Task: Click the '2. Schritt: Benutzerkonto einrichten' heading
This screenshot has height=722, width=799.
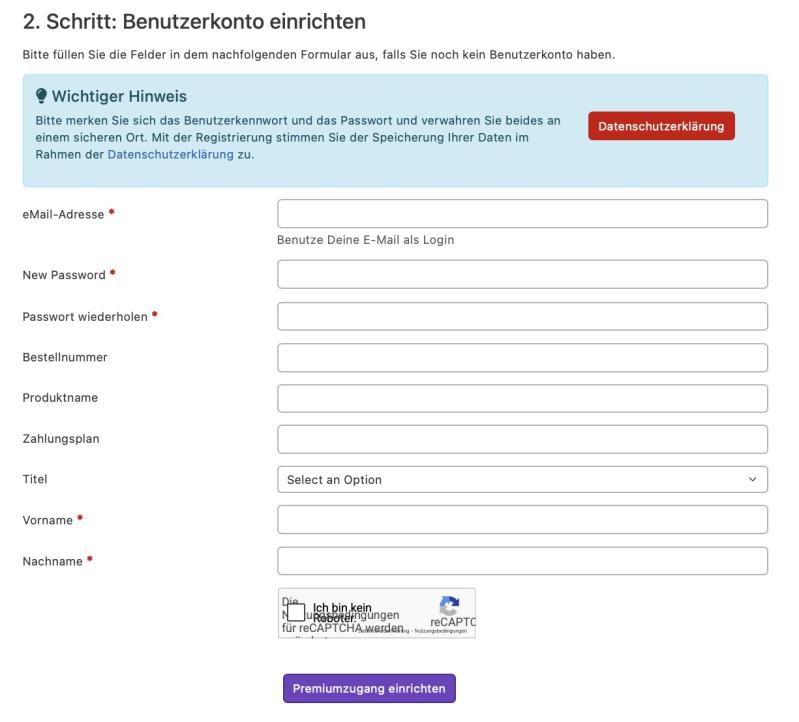Action: tap(195, 22)
